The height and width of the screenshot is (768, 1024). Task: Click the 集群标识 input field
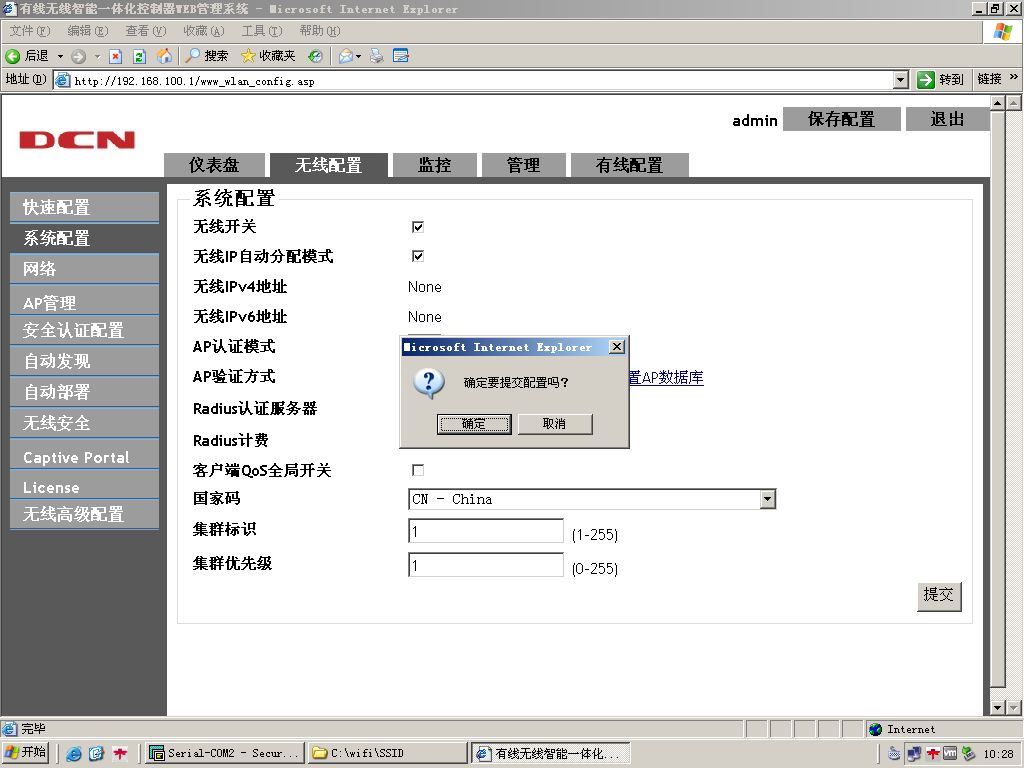(x=486, y=531)
